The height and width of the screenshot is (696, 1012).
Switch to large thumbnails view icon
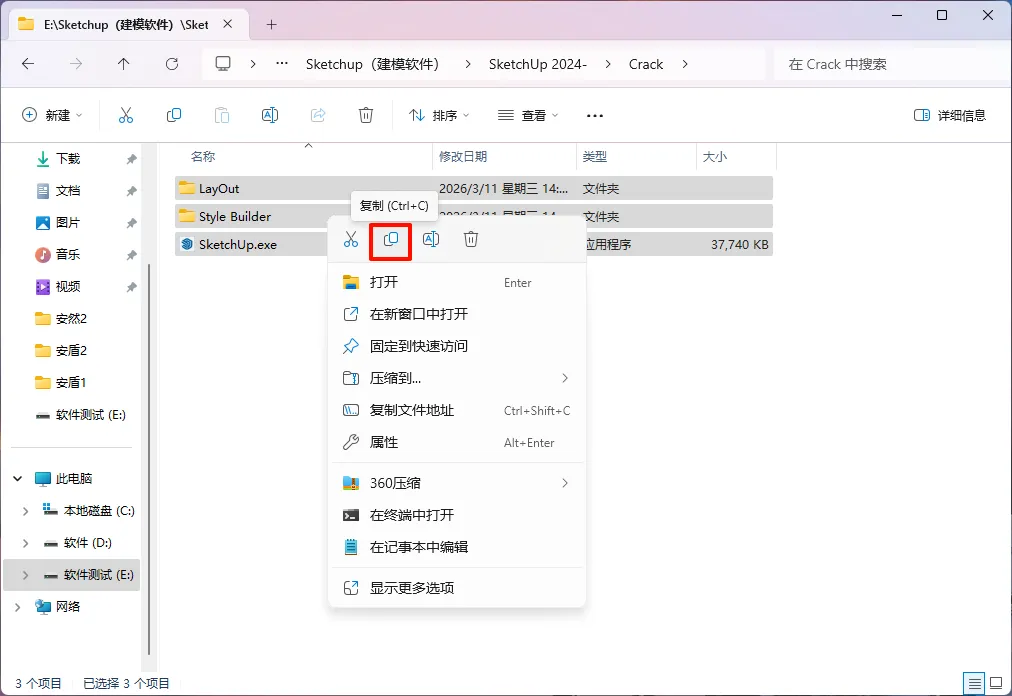coord(997,682)
